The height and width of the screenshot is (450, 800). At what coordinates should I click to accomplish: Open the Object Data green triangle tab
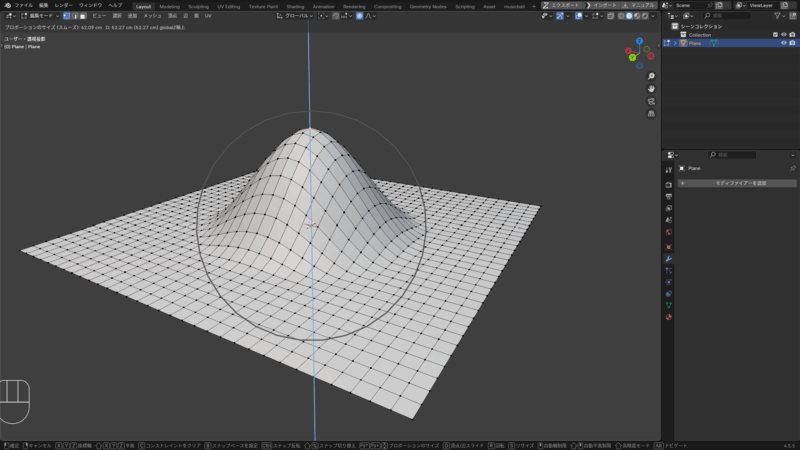click(668, 305)
